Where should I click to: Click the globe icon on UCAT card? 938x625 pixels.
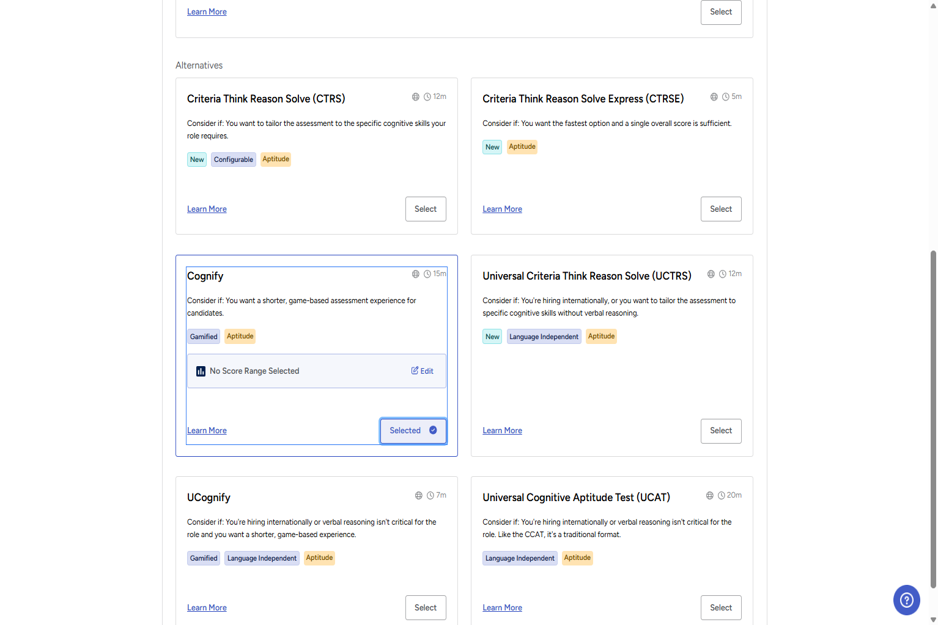(x=709, y=495)
